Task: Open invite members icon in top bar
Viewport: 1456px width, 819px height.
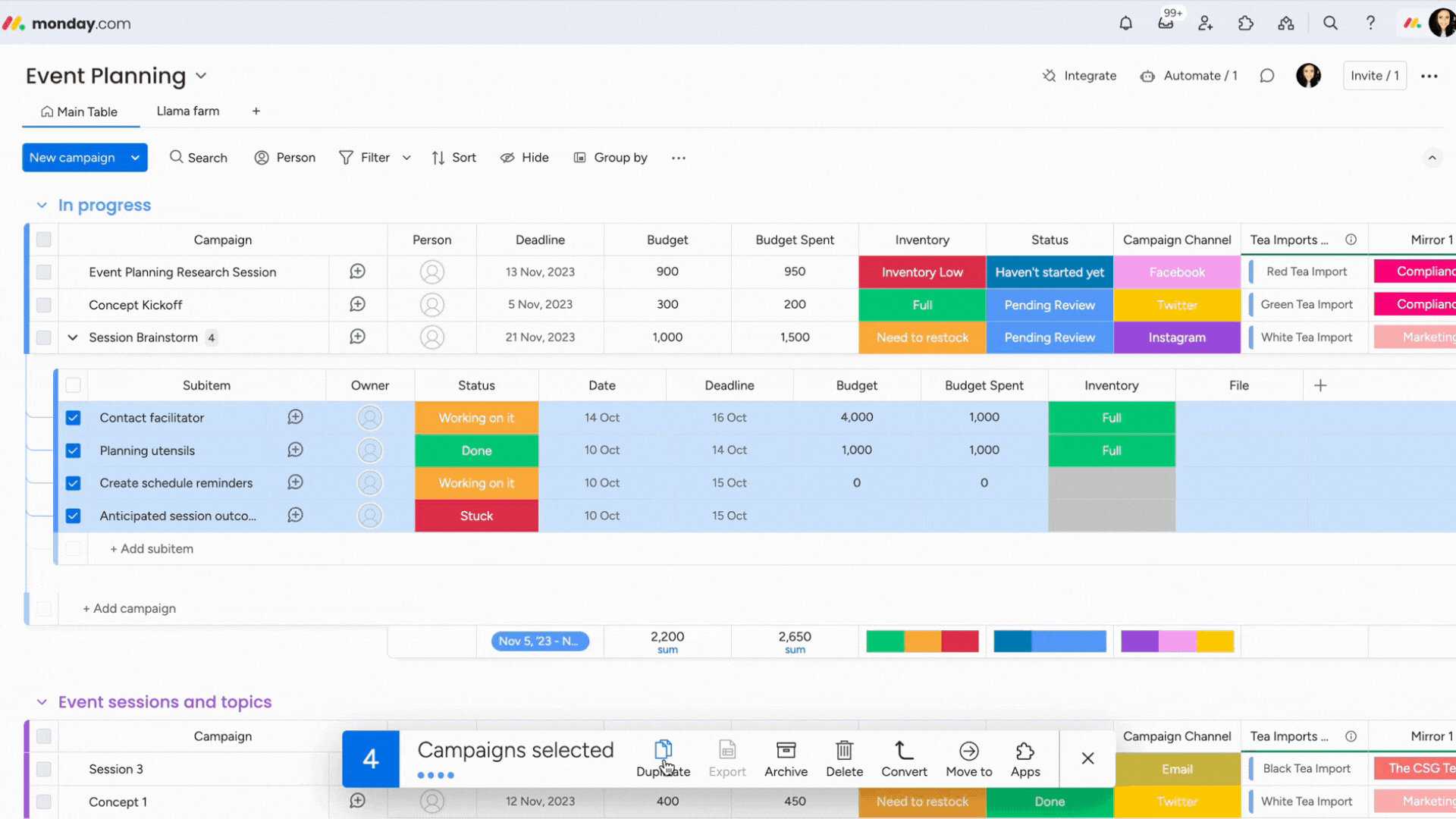Action: pos(1206,24)
